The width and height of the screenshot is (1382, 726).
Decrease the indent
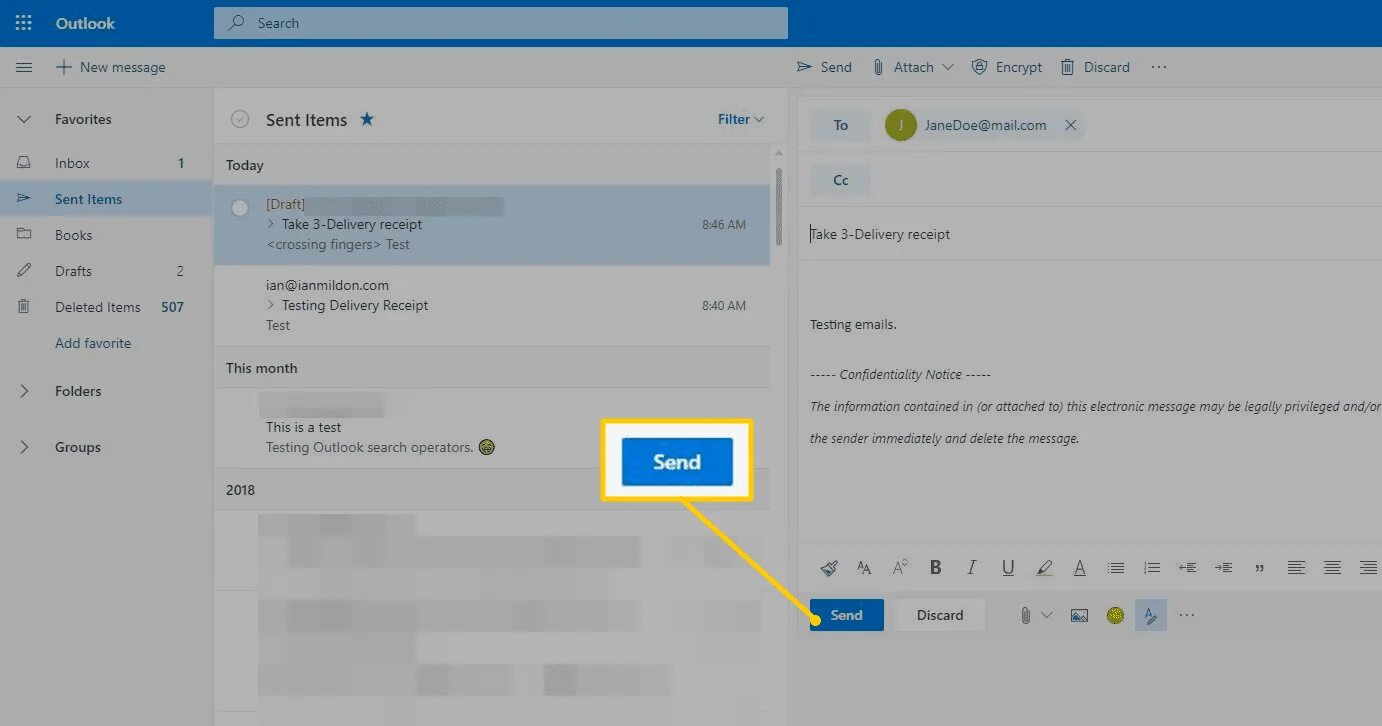(1187, 568)
